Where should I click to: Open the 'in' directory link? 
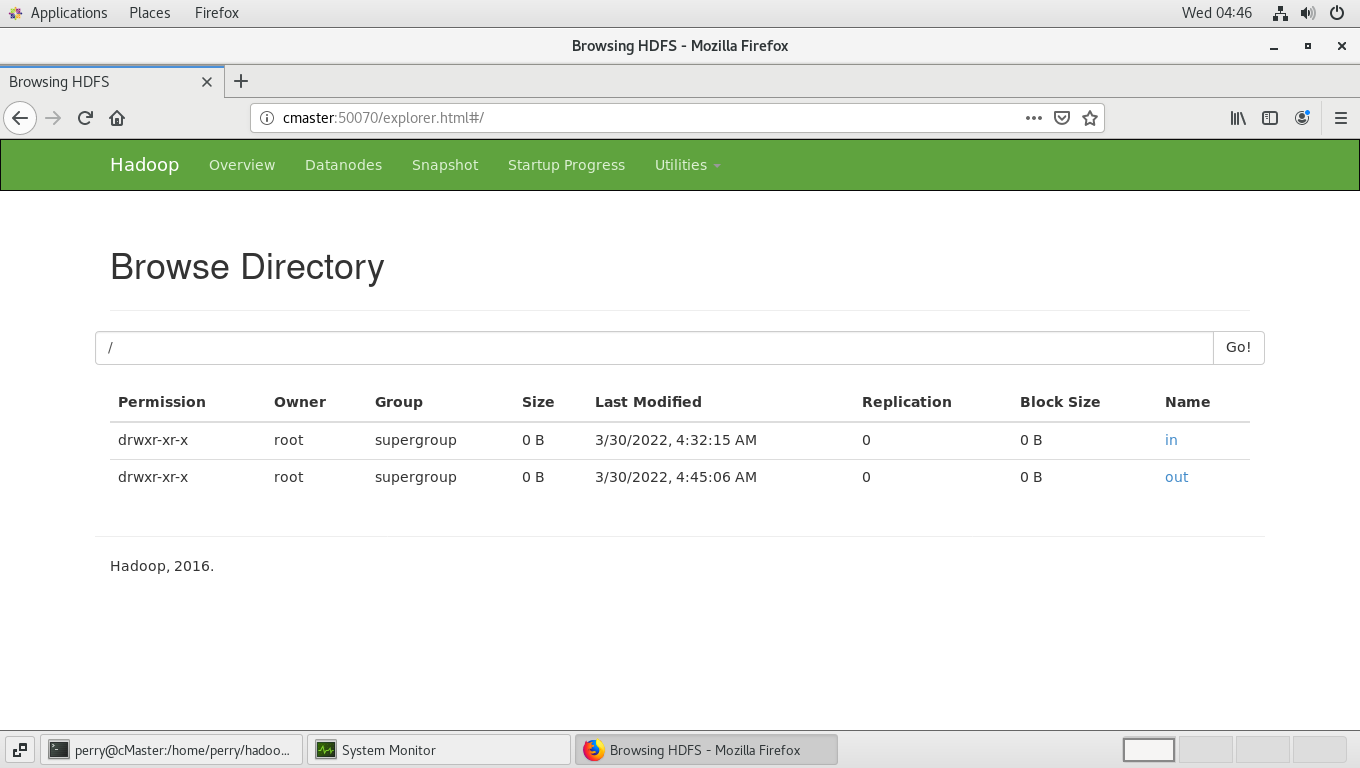coord(1171,440)
